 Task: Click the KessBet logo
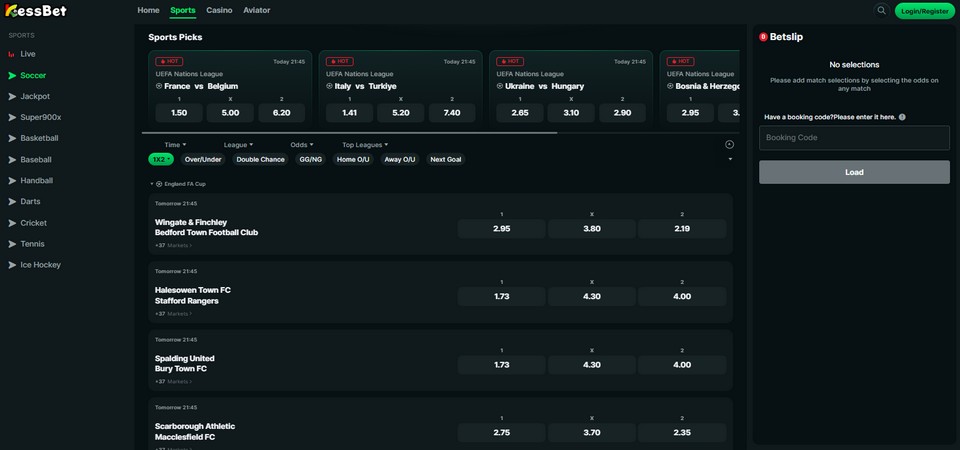click(36, 10)
